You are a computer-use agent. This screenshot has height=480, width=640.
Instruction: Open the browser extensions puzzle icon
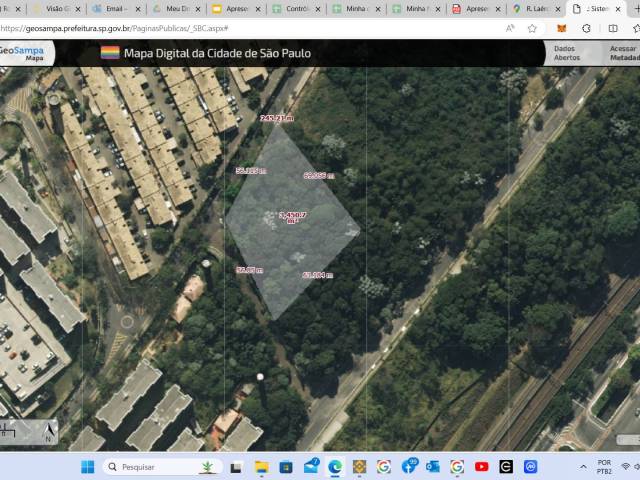tap(587, 28)
